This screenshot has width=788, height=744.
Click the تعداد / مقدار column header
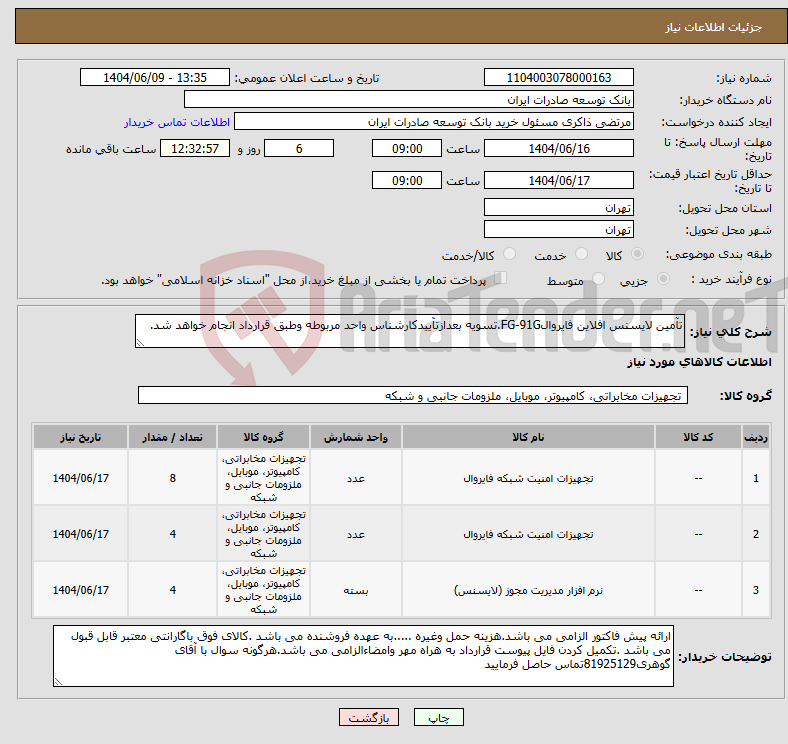click(172, 437)
